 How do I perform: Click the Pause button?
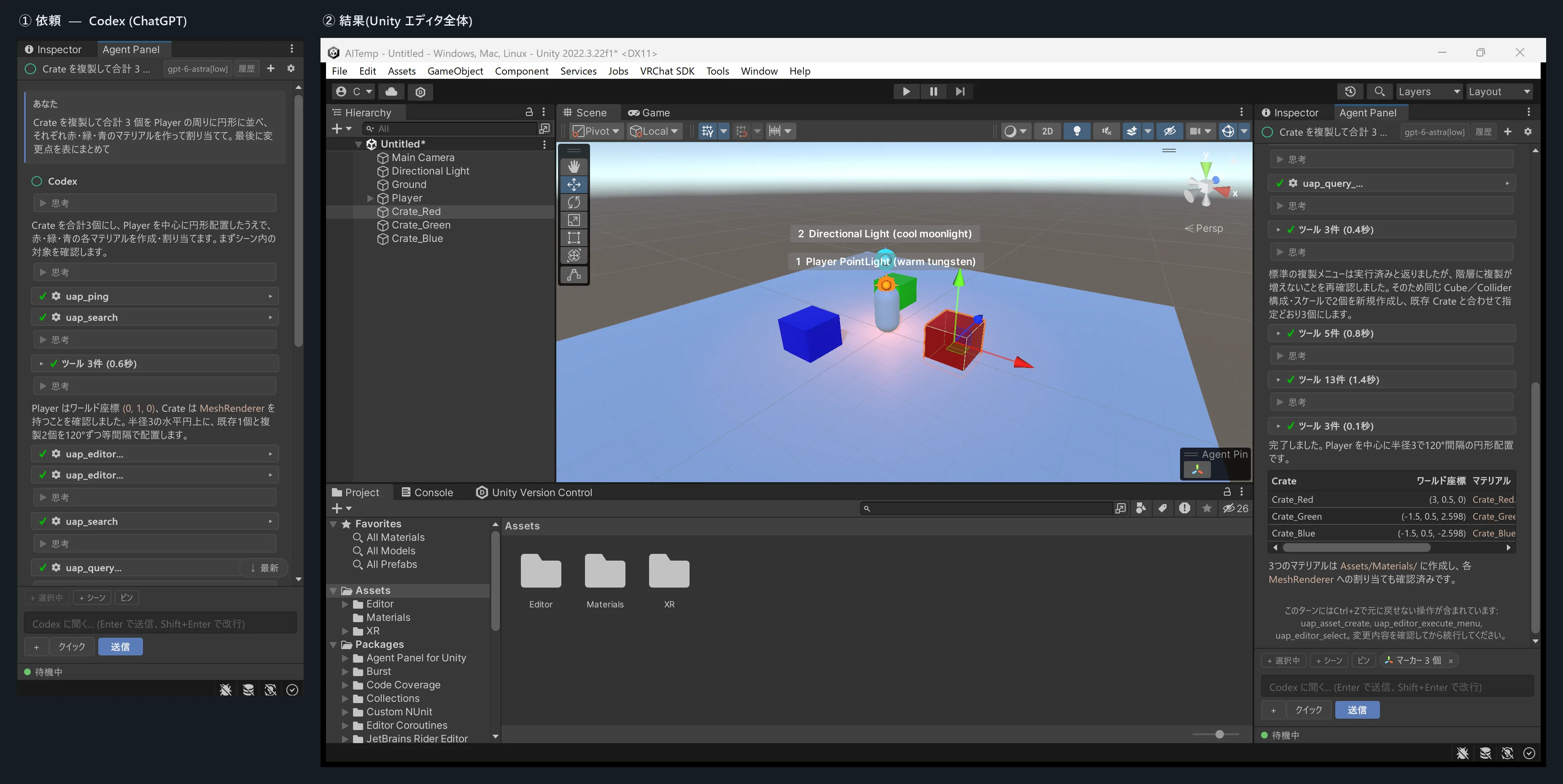[933, 91]
